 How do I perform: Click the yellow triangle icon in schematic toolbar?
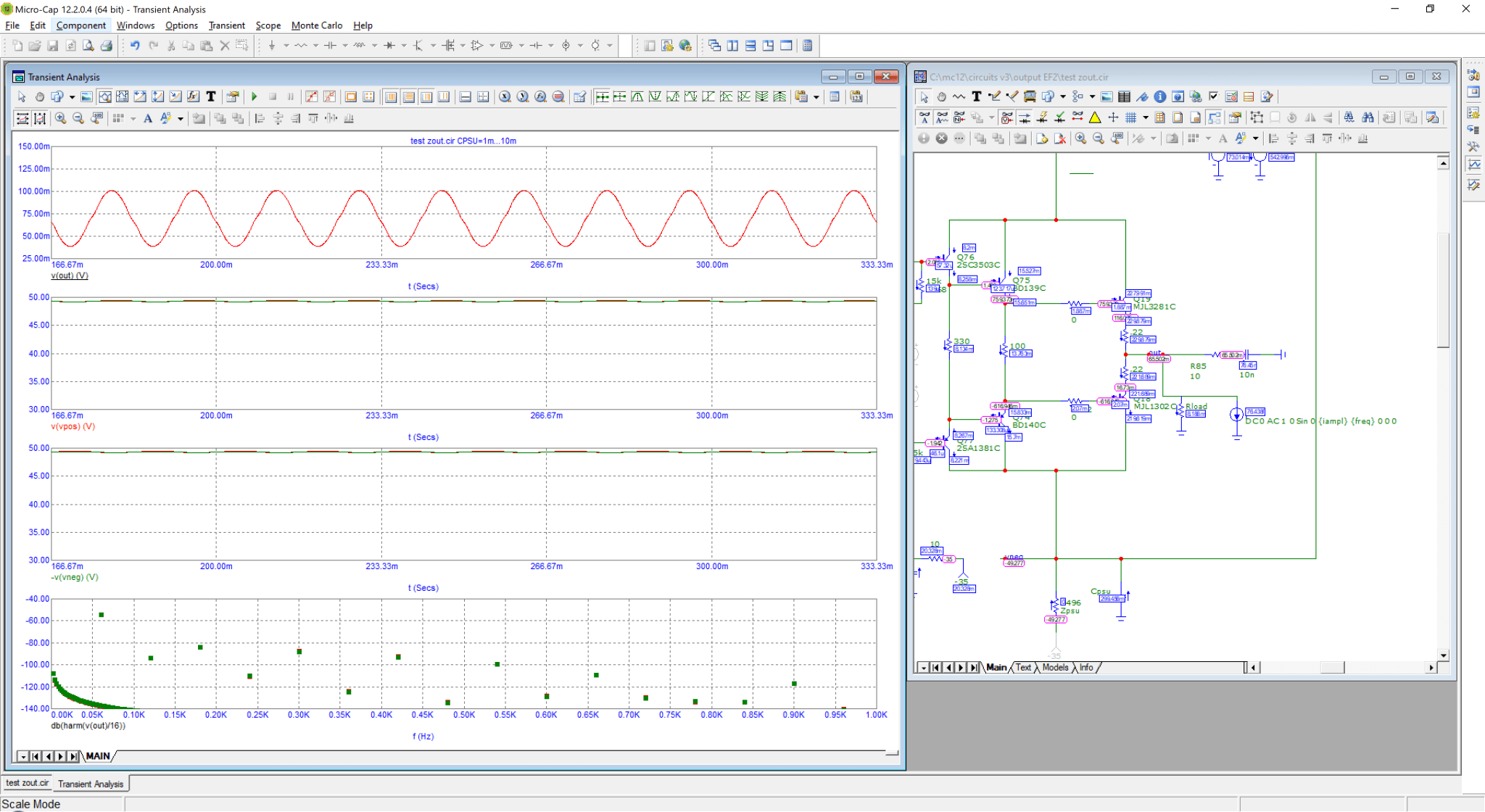1095,117
